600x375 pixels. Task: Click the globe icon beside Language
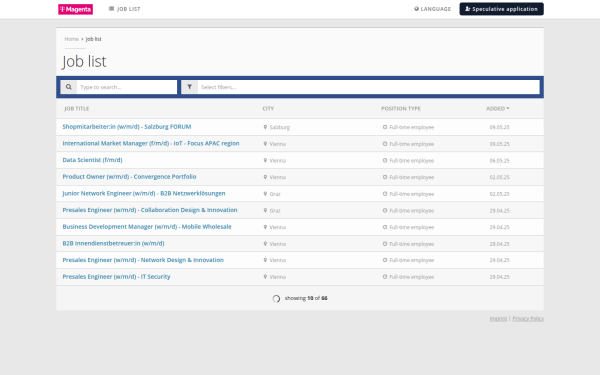[x=416, y=9]
